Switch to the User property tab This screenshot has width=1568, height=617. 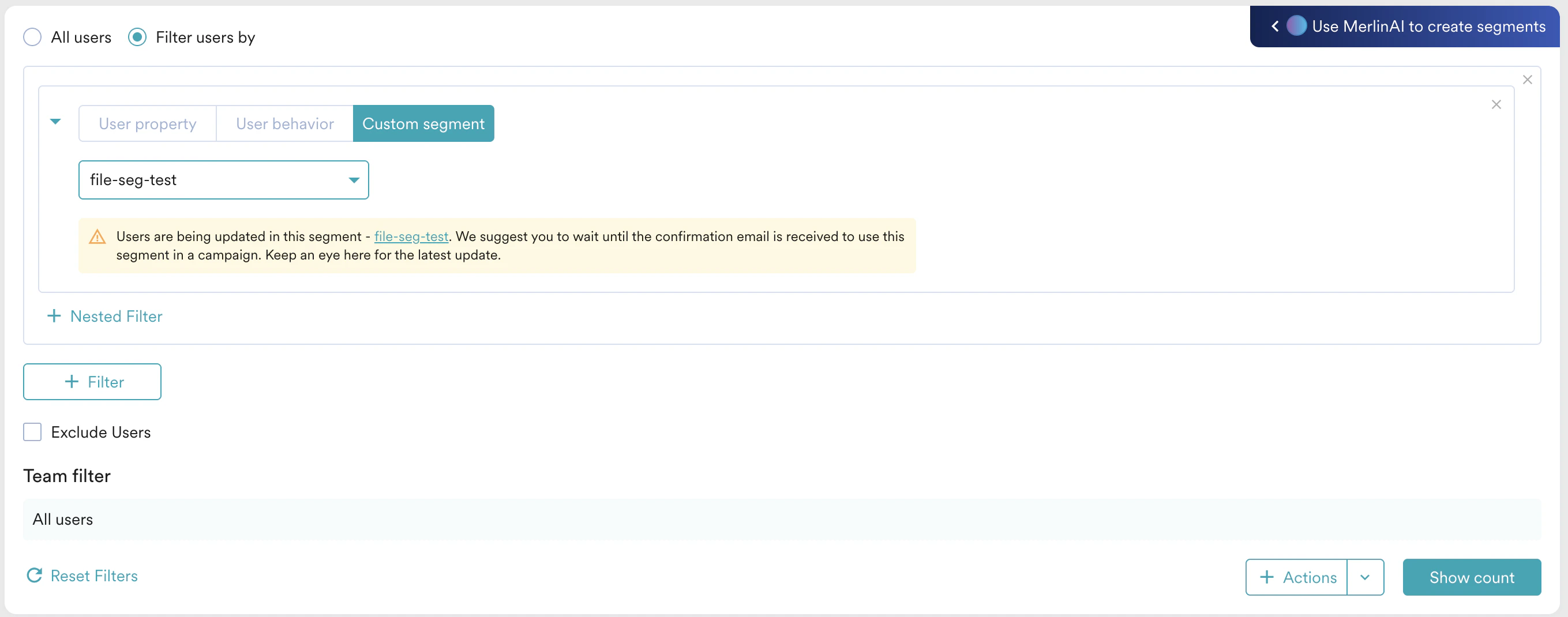(x=147, y=123)
